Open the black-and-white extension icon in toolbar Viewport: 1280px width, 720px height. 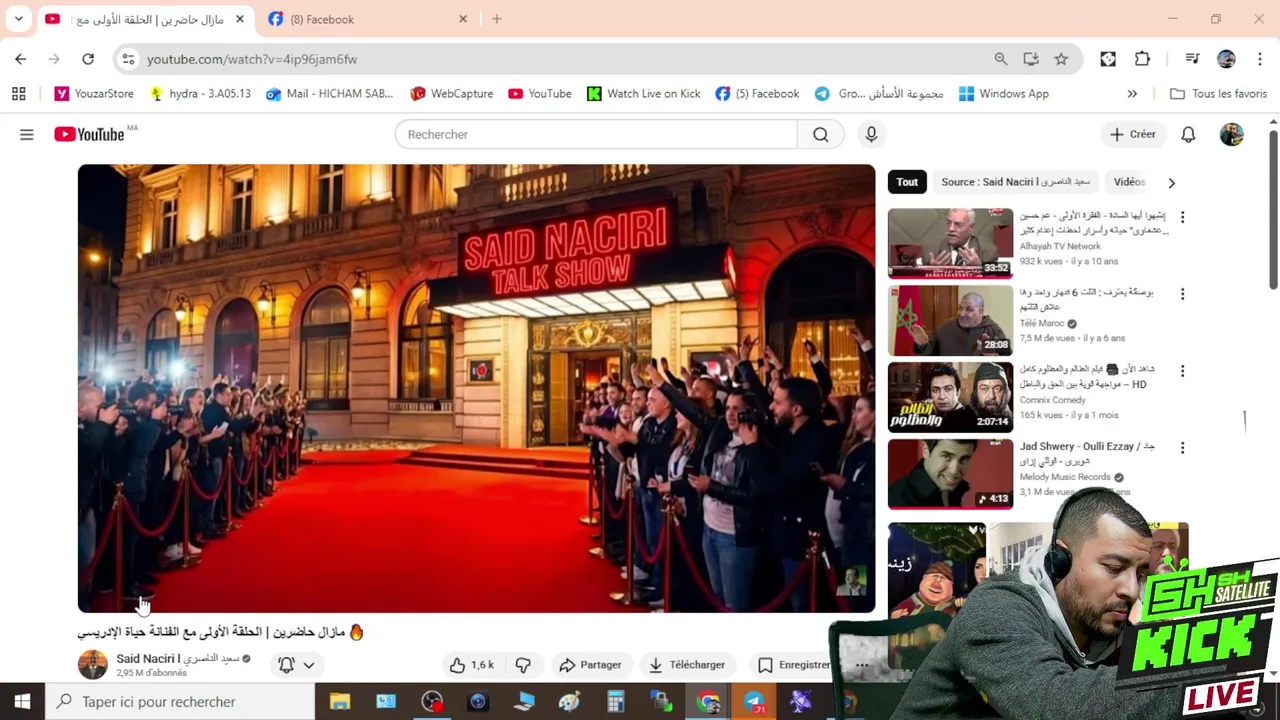tap(1108, 59)
